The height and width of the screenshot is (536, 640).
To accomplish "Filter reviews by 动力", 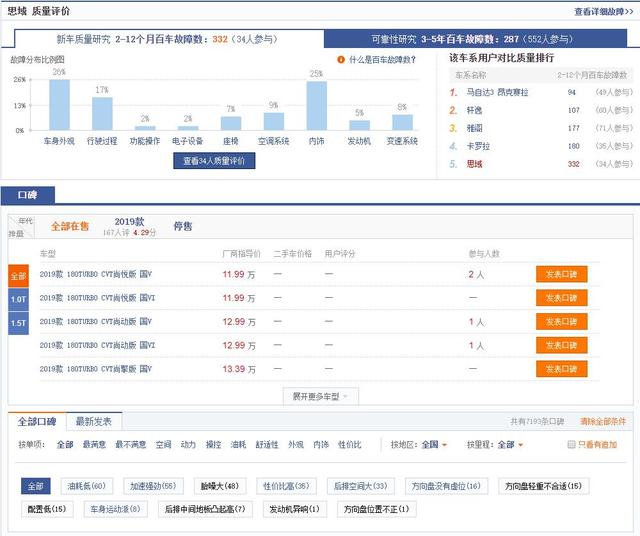I will 189,445.
